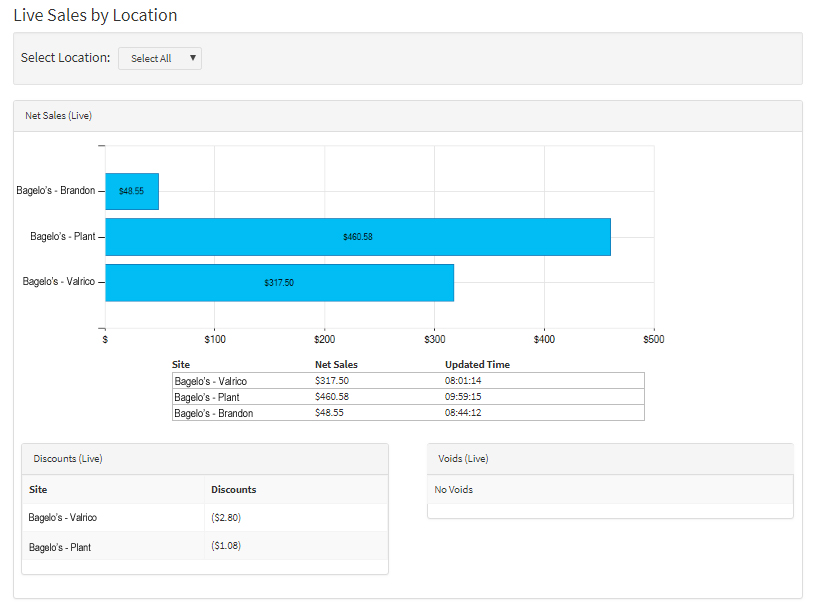814x610 pixels.
Task: Click the $48.55 net sales table cell
Action: pos(329,413)
